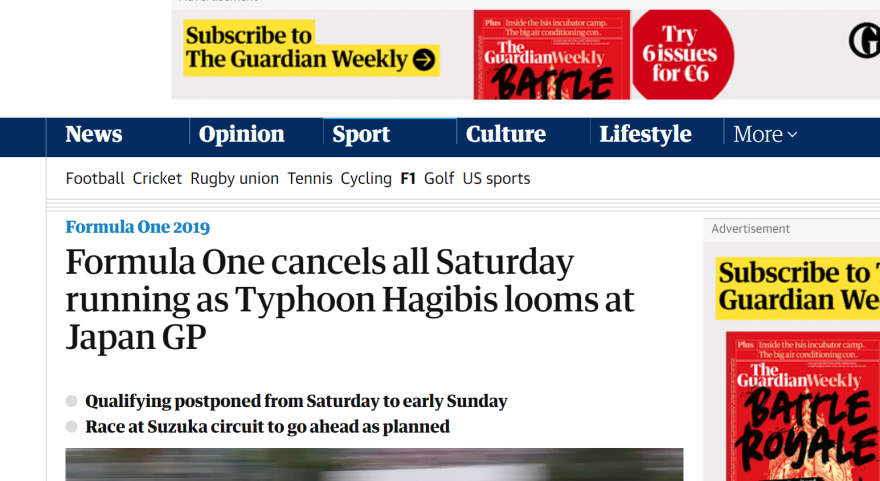This screenshot has height=481, width=880.
Task: Navigate to the Cycling subsection
Action: click(366, 178)
